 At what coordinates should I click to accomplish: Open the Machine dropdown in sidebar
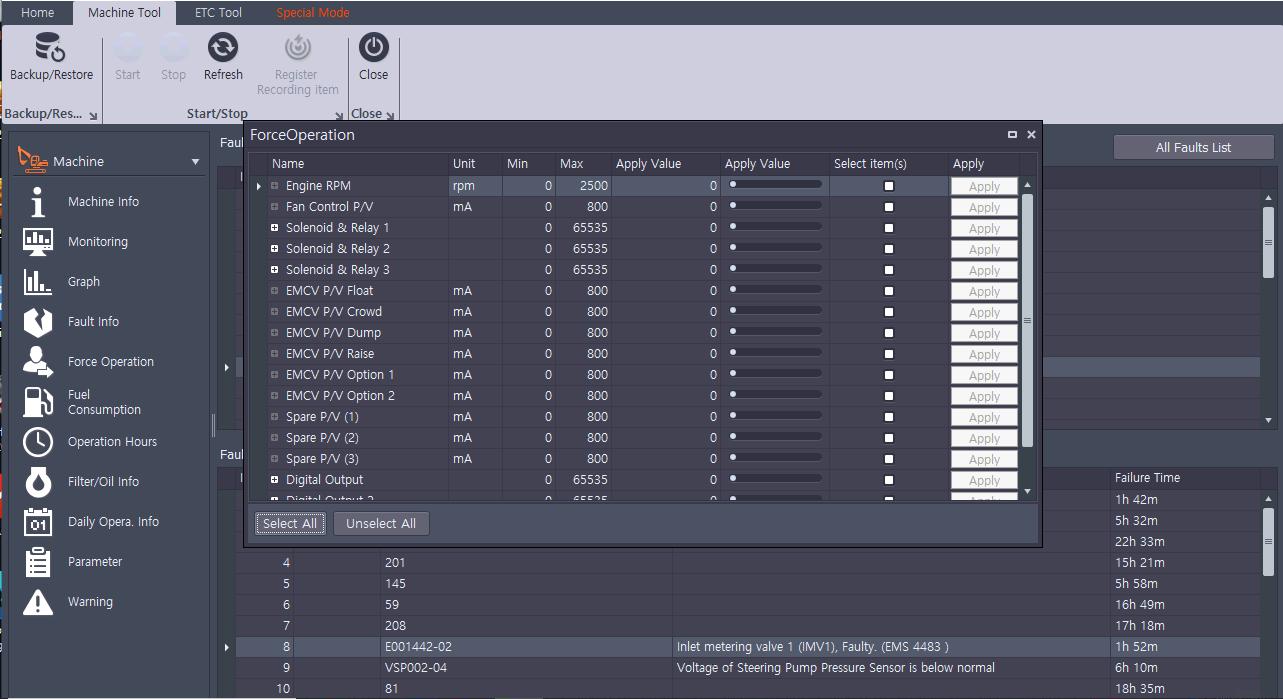[195, 162]
